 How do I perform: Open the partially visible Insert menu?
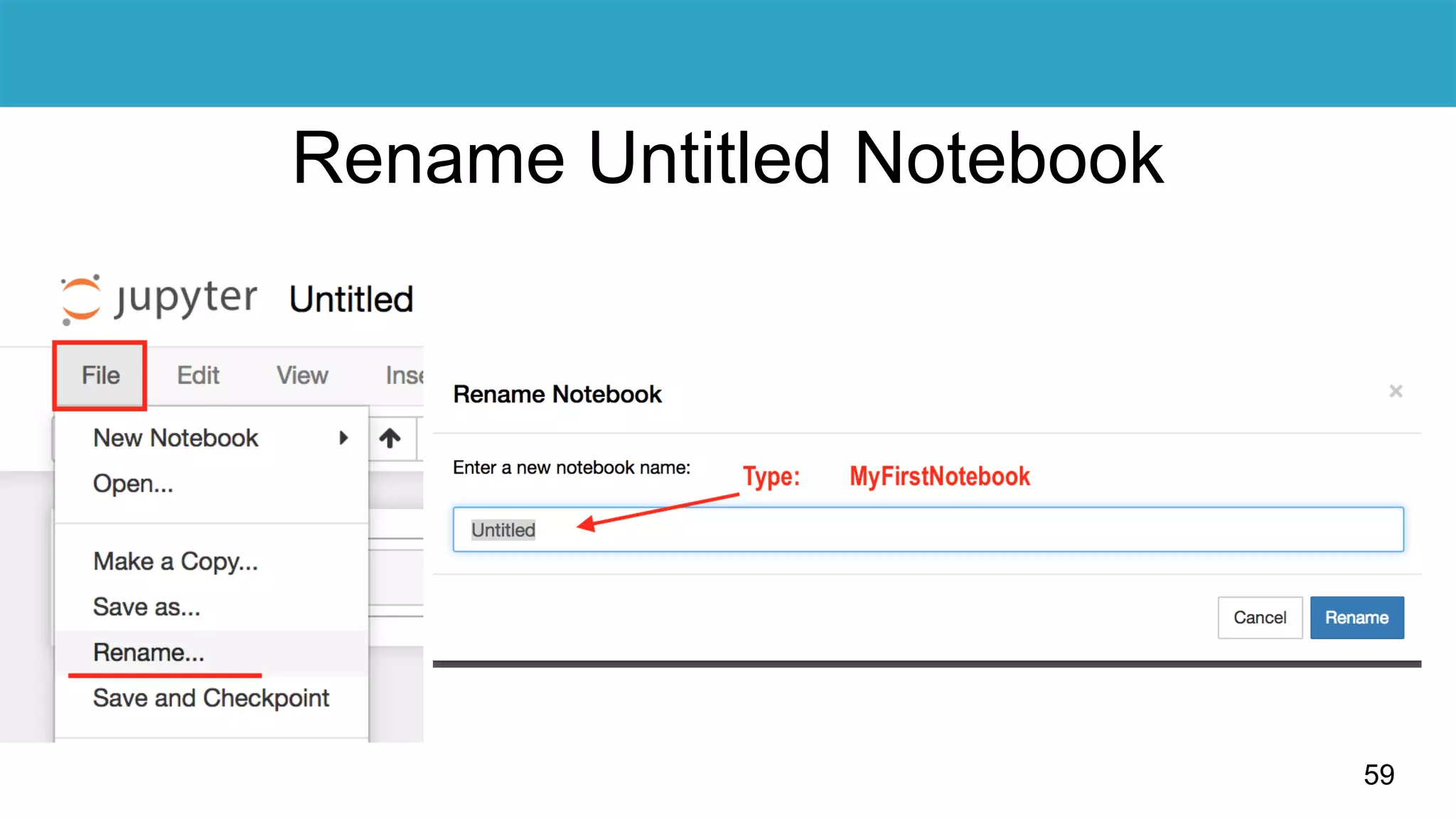click(x=404, y=375)
